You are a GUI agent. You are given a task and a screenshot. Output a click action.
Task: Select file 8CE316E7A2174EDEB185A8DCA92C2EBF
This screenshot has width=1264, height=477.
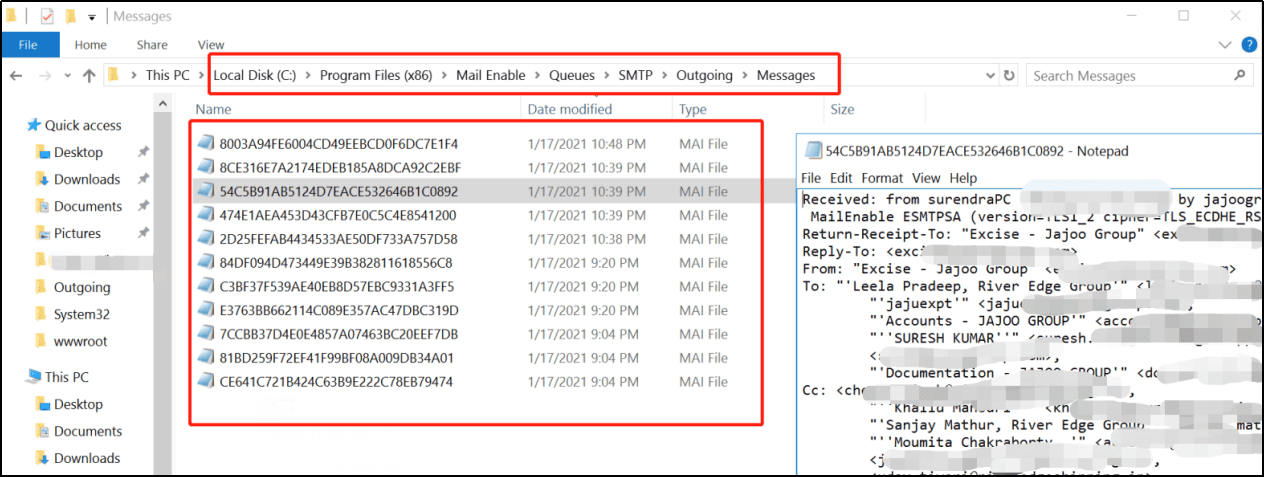point(340,167)
